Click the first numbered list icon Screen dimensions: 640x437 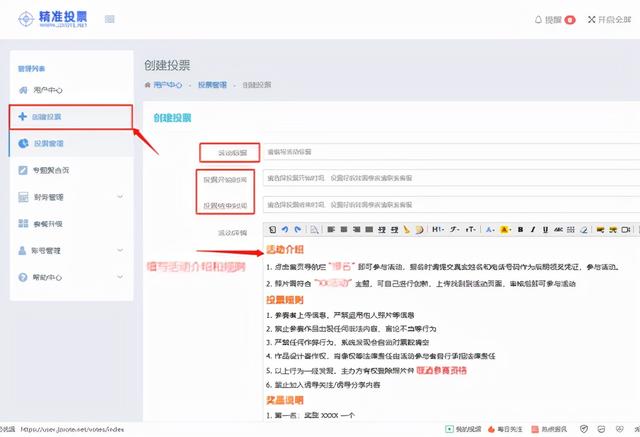pyautogui.click(x=382, y=230)
